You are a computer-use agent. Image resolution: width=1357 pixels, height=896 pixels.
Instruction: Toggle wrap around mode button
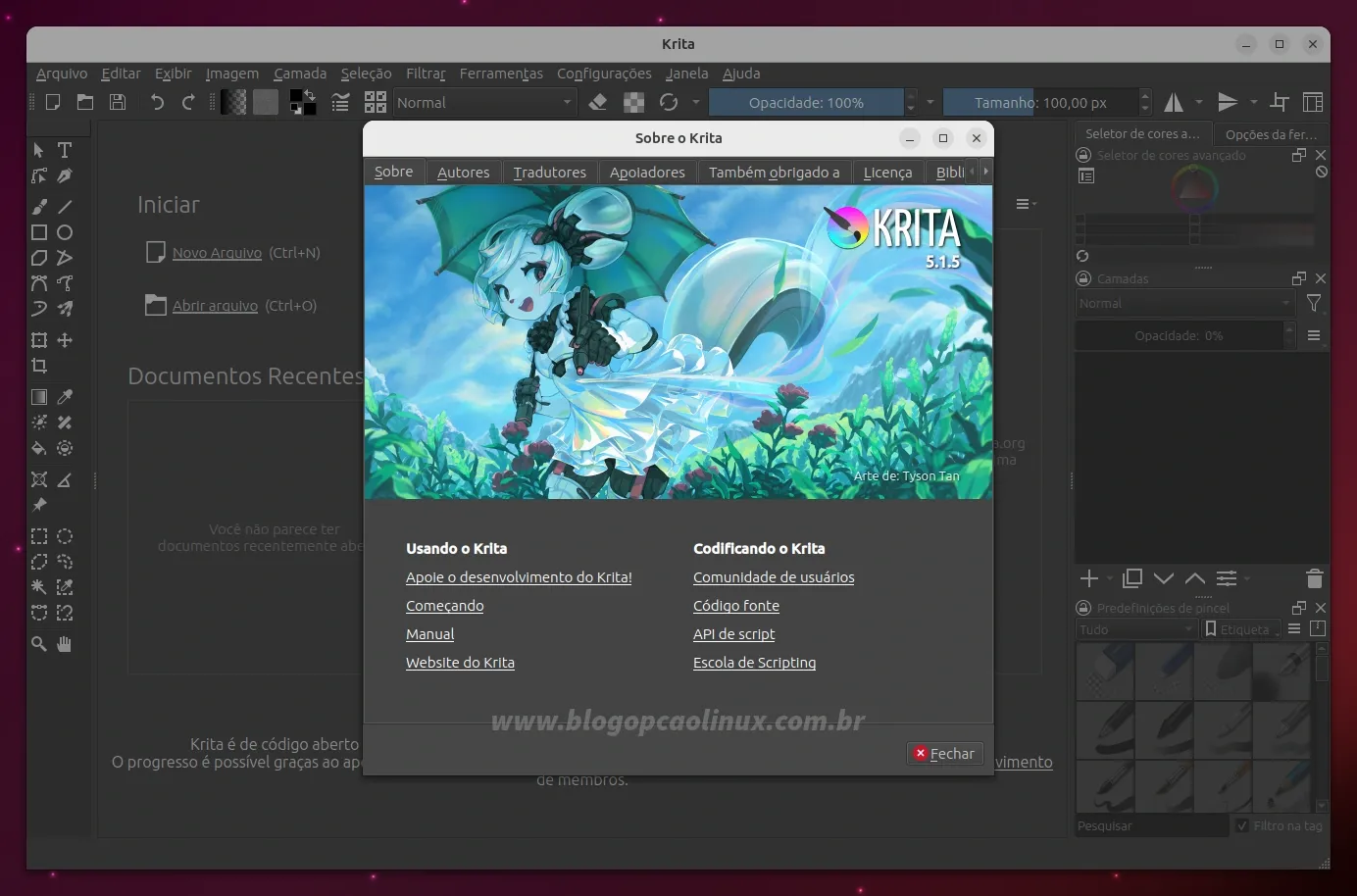[1280, 102]
